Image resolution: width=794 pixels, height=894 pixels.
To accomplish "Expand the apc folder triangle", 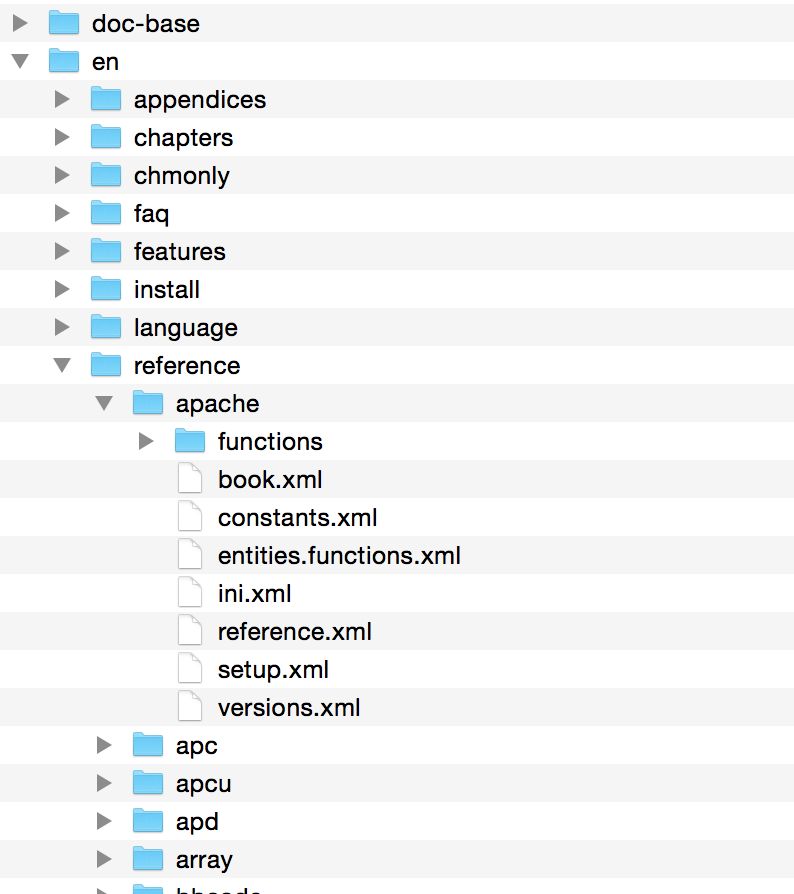I will [x=104, y=745].
